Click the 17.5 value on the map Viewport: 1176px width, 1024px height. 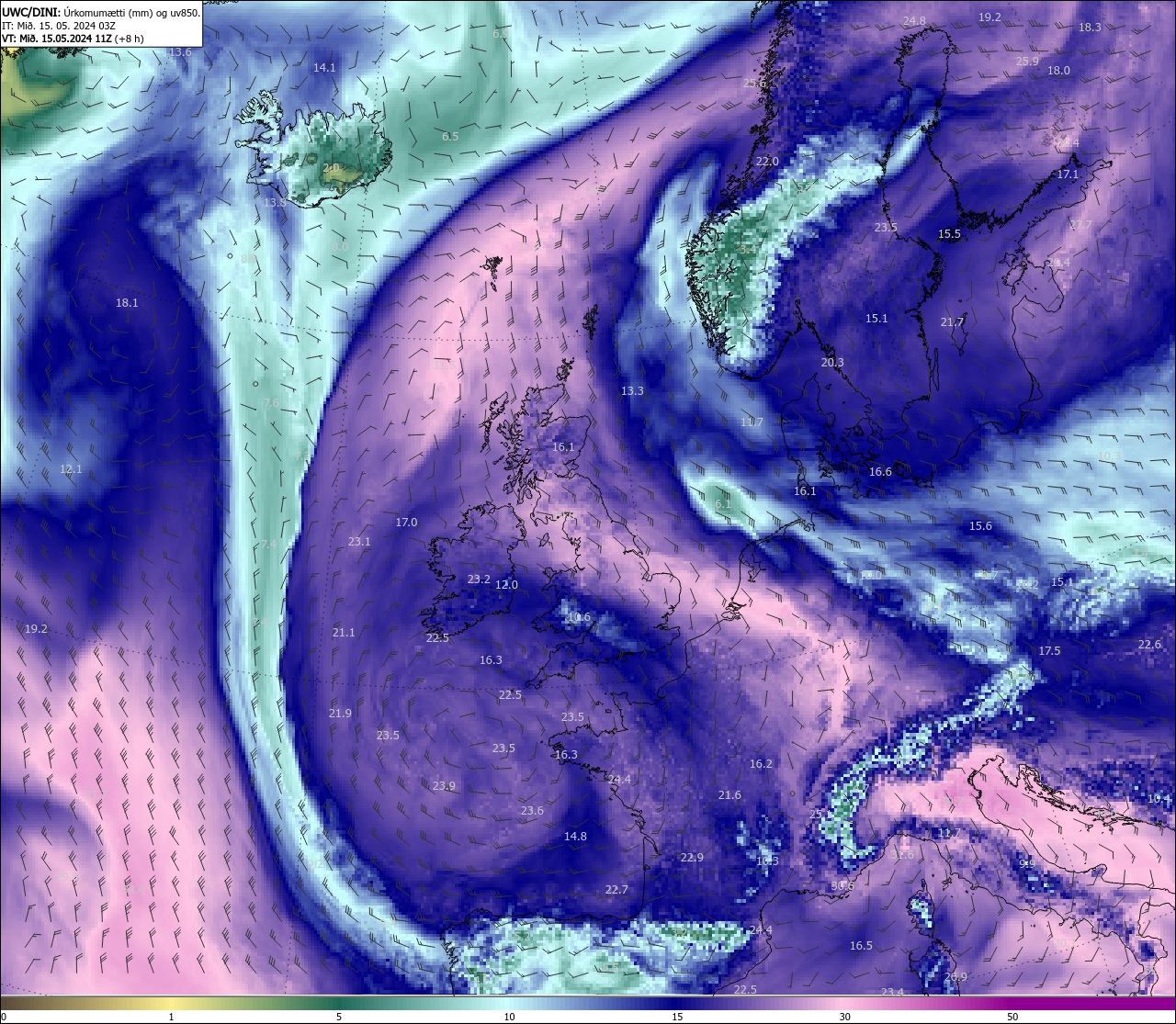click(1049, 651)
